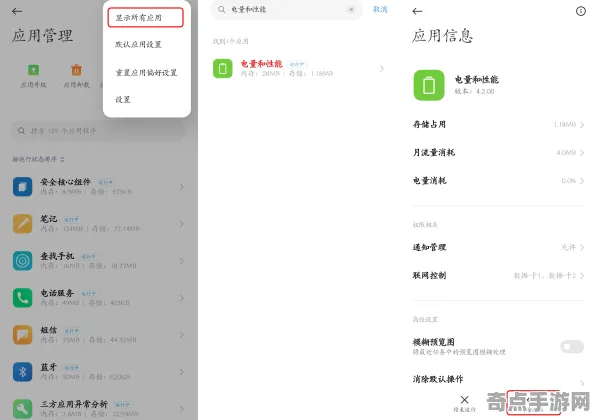The height and width of the screenshot is (420, 596).
Task: Select 显示所有应用 in popup menu
Action: pos(146,17)
